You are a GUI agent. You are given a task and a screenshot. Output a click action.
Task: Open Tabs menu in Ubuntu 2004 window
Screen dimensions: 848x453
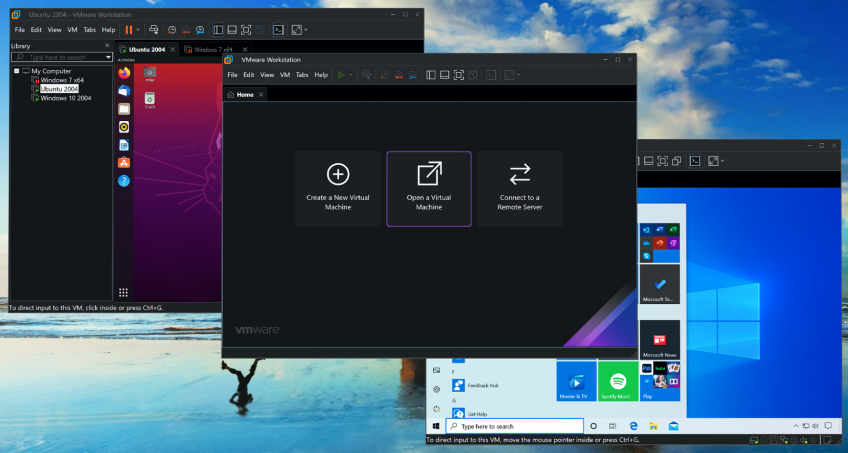(x=89, y=30)
